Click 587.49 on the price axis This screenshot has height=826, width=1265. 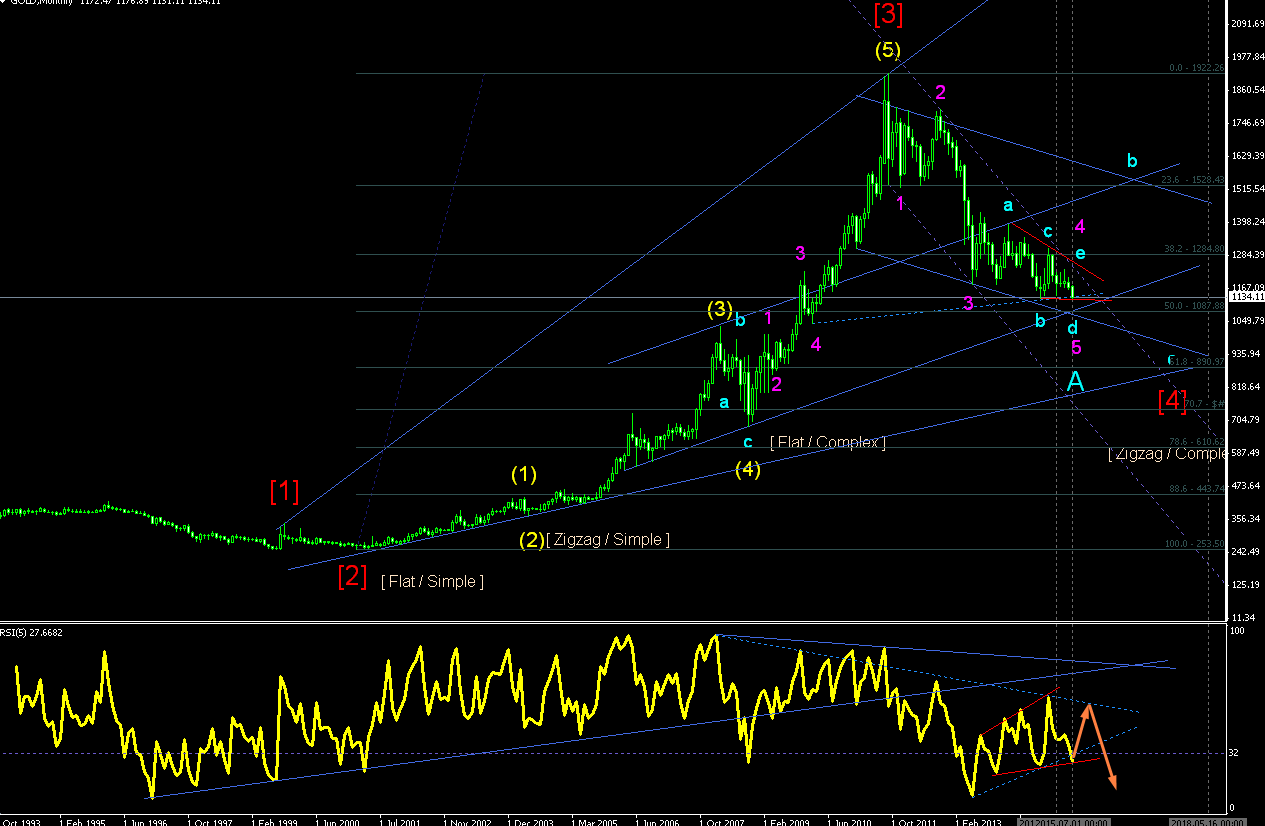tap(1246, 452)
